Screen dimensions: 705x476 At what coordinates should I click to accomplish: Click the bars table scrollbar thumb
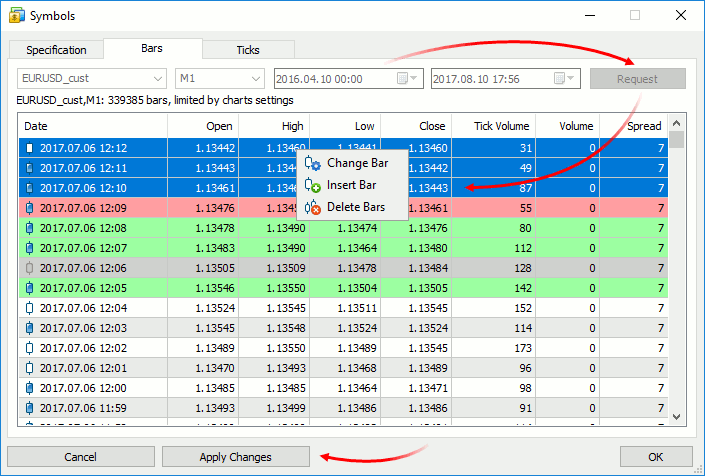(x=677, y=139)
